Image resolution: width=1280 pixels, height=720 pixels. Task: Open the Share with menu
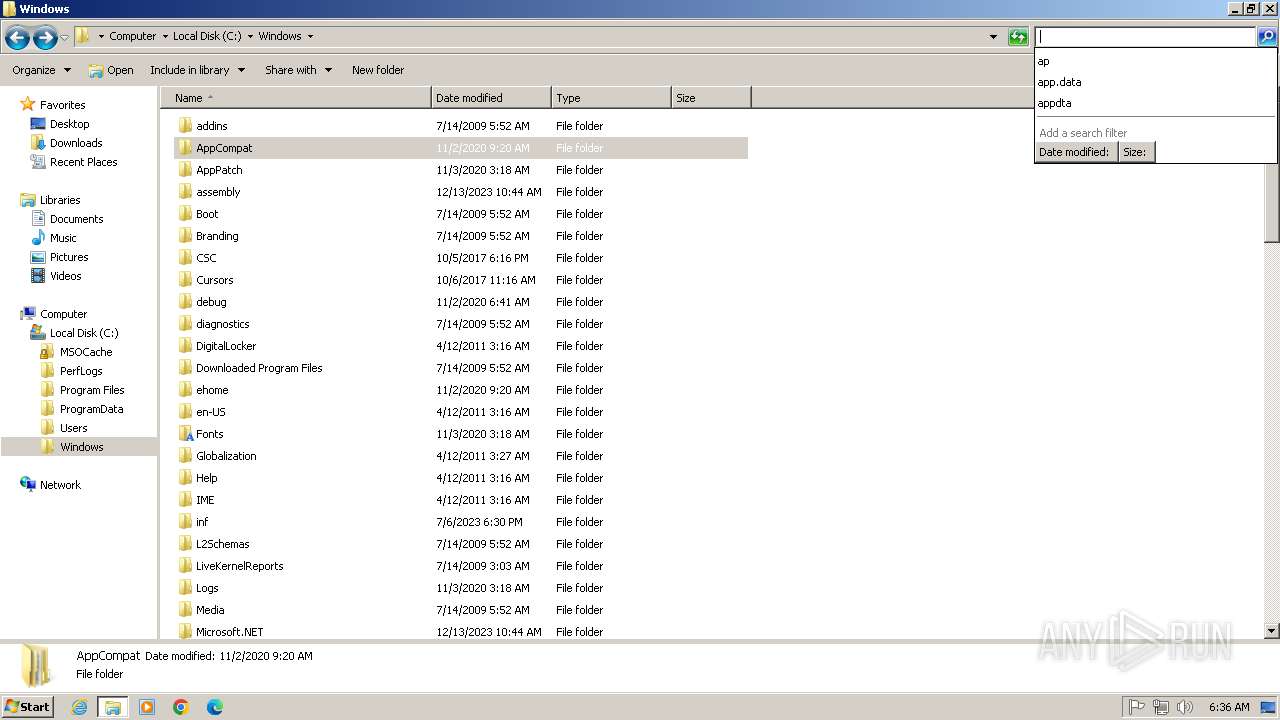(x=298, y=70)
